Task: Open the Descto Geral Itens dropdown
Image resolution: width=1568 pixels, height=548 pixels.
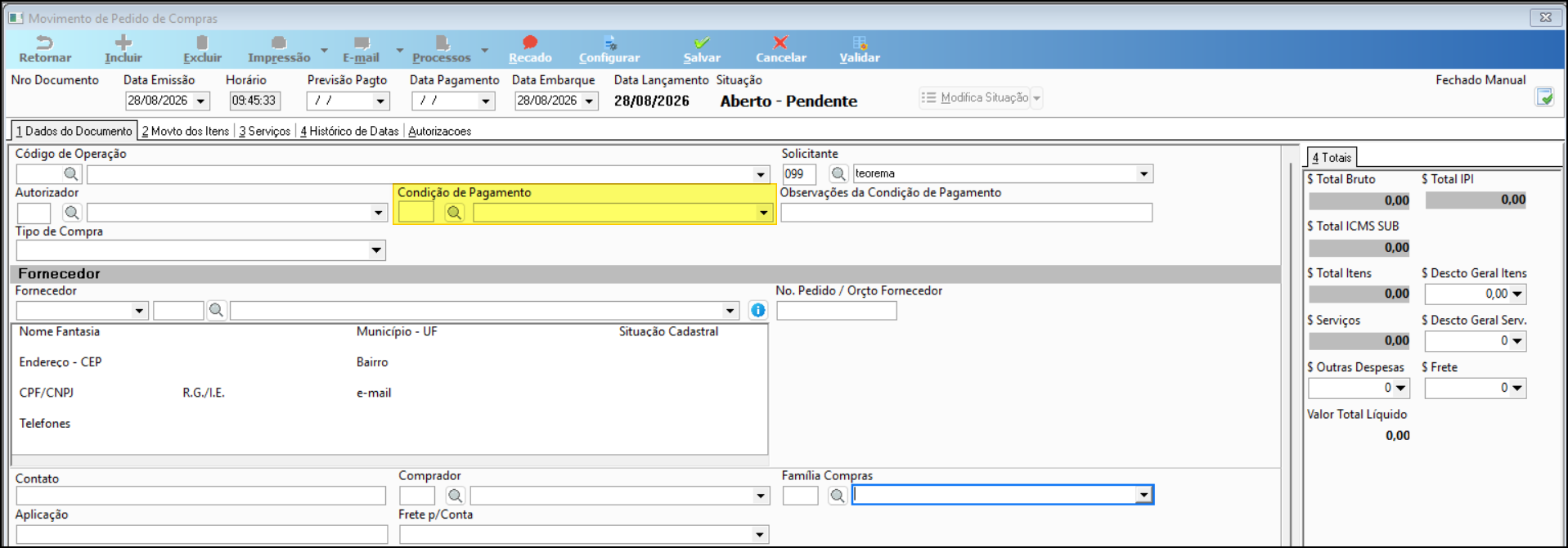Action: point(1517,294)
